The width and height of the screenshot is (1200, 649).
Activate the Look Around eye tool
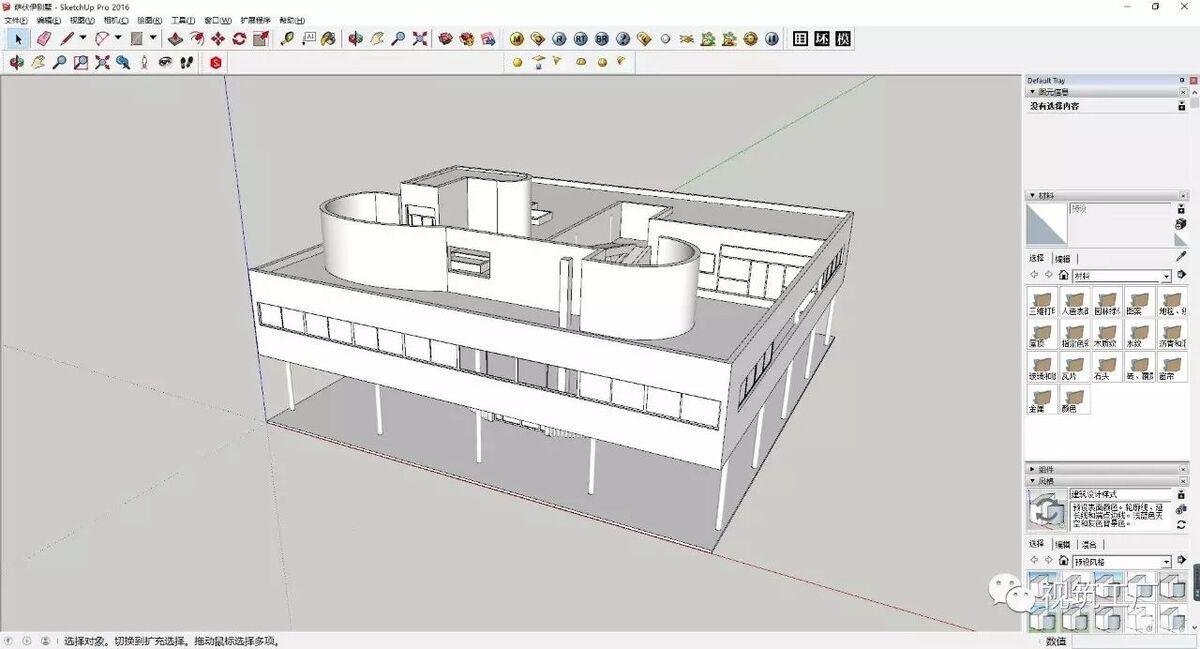165,62
